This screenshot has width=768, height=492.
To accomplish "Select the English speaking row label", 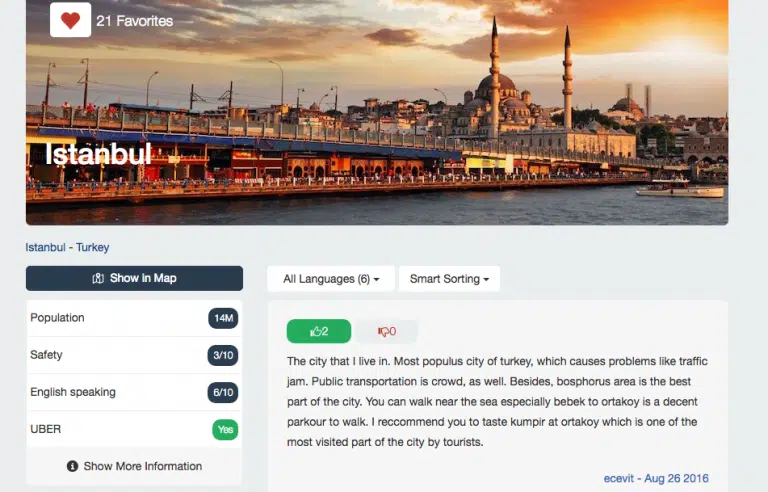I will click(73, 392).
